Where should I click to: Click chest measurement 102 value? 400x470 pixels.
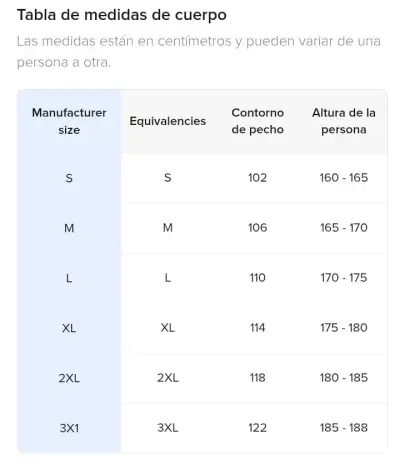click(x=257, y=178)
